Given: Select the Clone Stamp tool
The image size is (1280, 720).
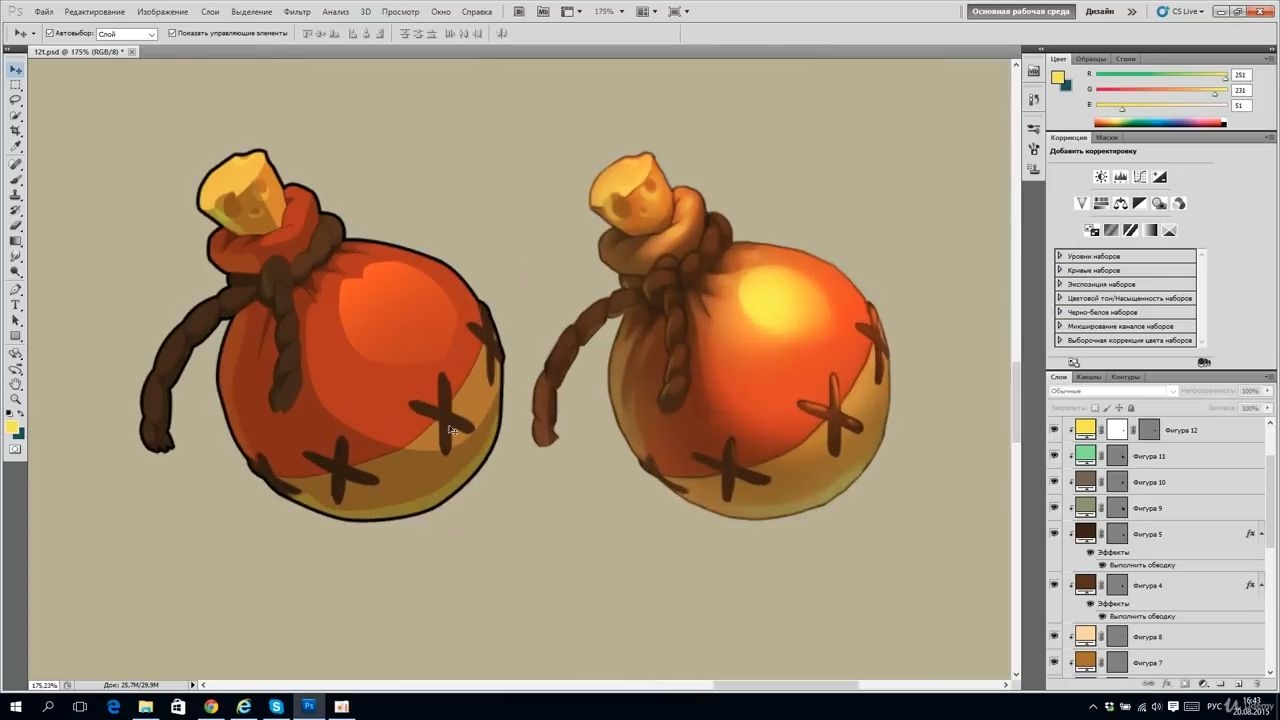Looking at the screenshot, I should pos(16,195).
